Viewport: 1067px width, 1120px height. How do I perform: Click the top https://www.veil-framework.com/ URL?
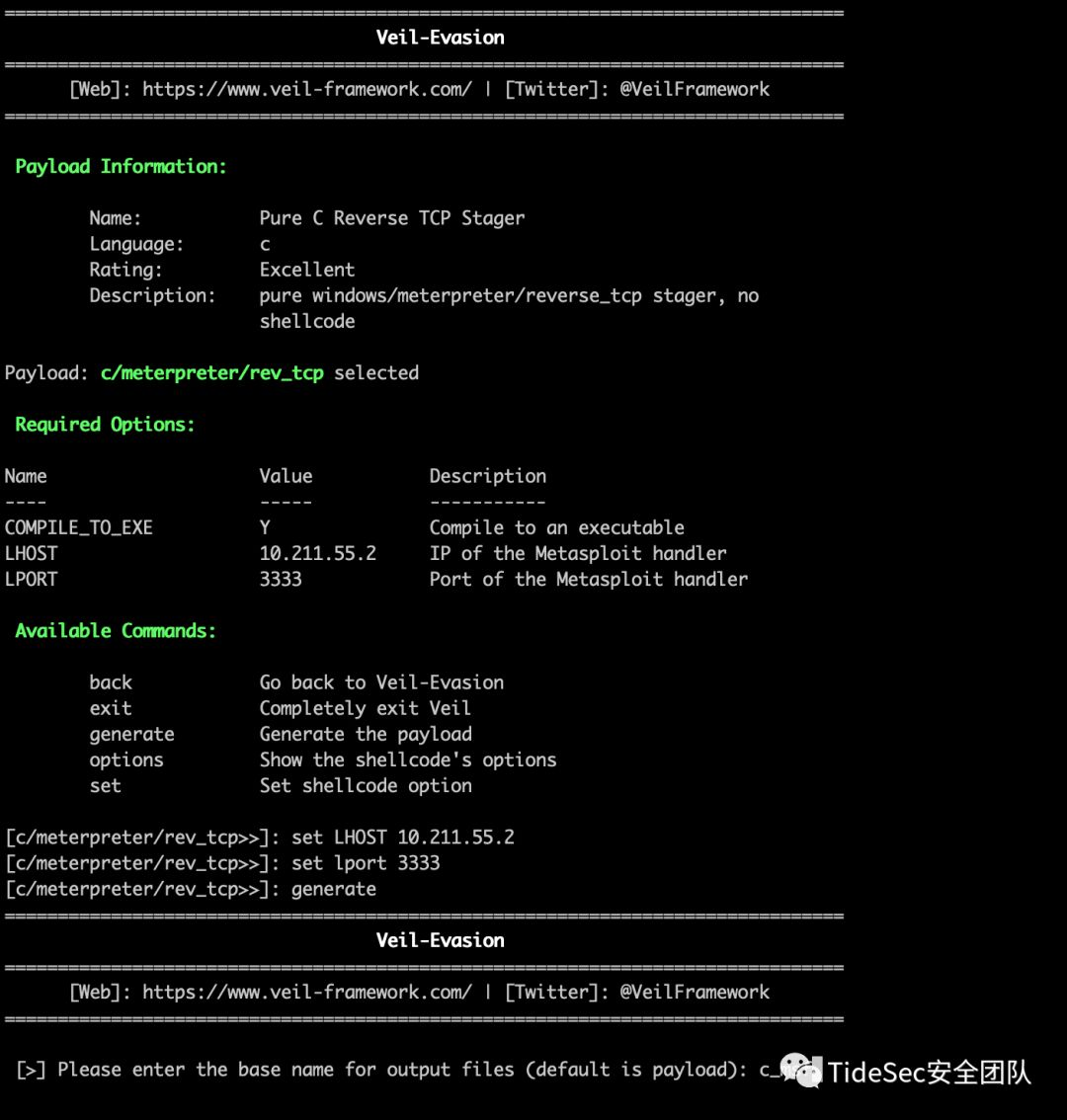click(307, 89)
